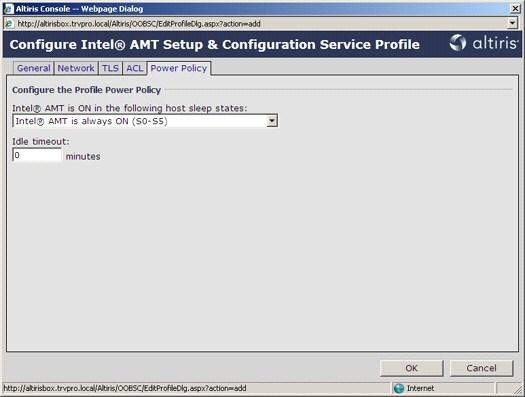This screenshot has height=397, width=525.
Task: Go to the ACL tab
Action: point(135,68)
